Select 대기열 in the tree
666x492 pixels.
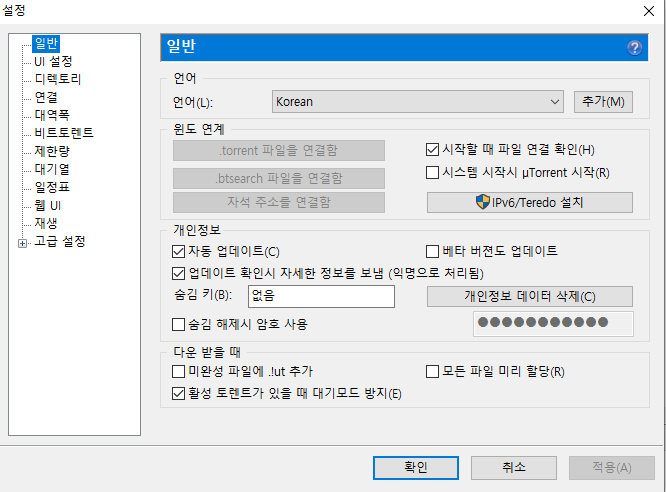(x=51, y=169)
